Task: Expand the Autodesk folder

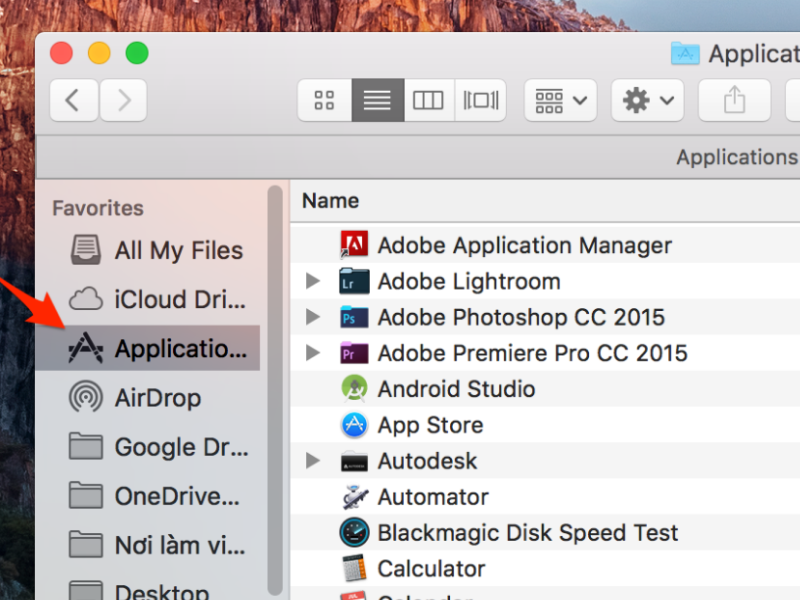Action: click(312, 461)
